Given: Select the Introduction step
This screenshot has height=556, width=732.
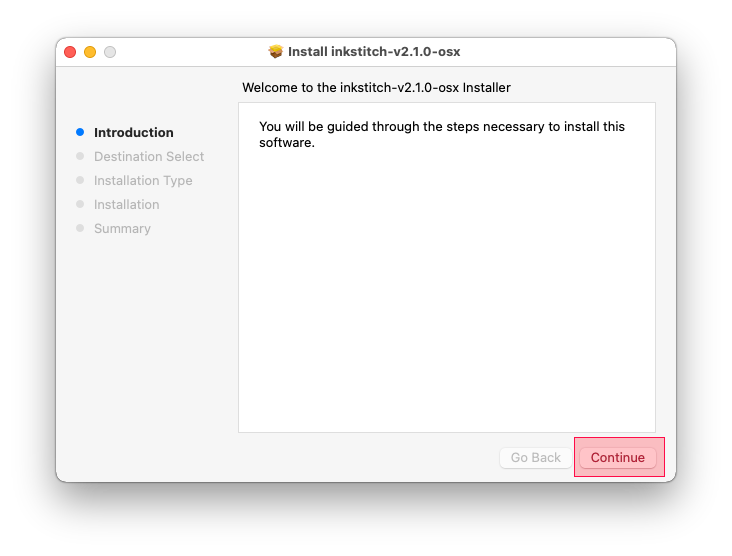Looking at the screenshot, I should point(134,133).
